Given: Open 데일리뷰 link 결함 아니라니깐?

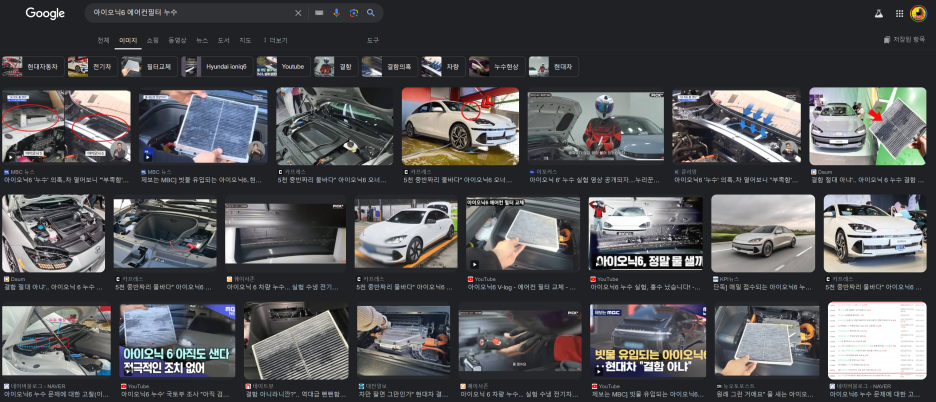Looking at the screenshot, I should tap(295, 394).
